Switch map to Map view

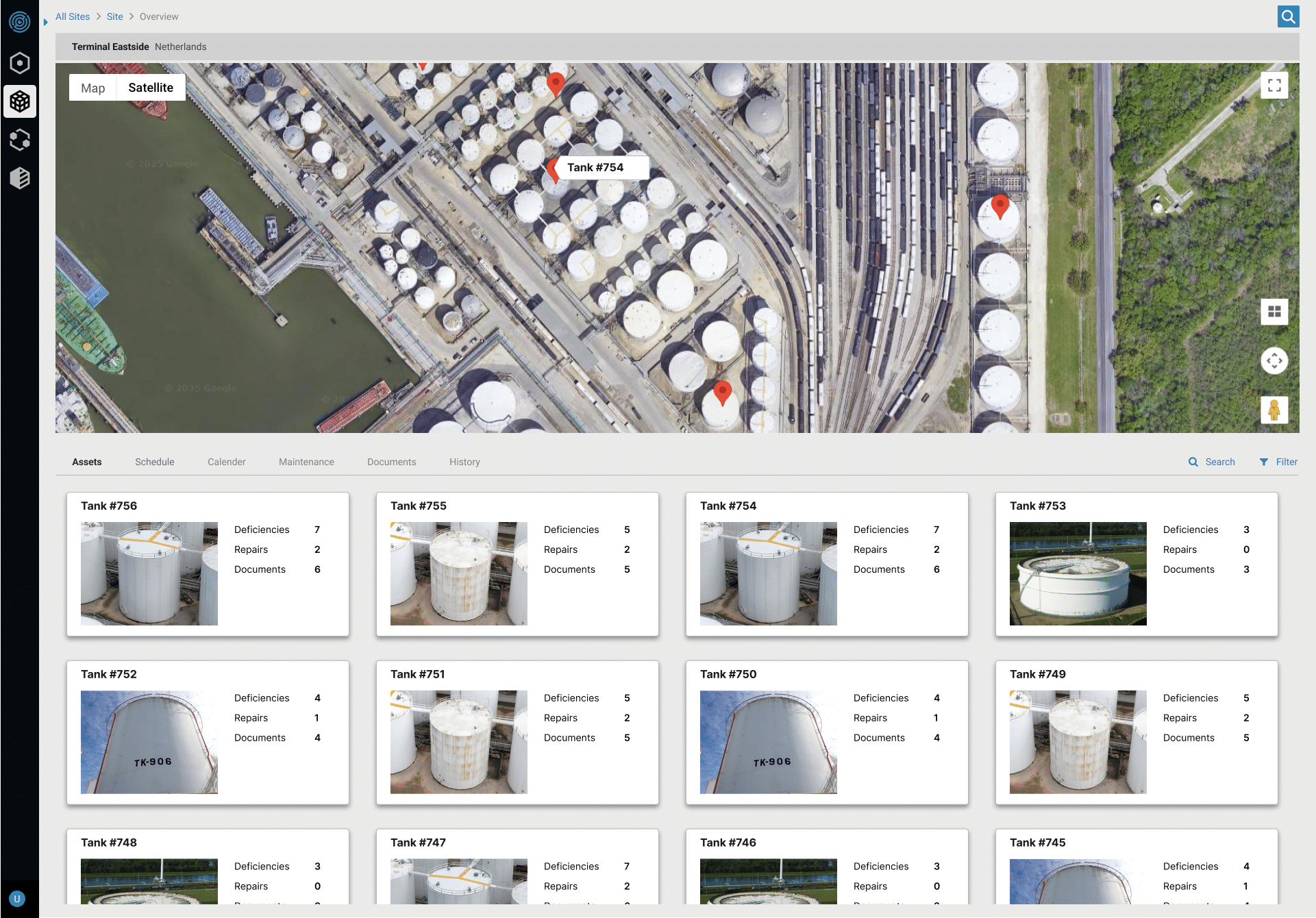92,88
